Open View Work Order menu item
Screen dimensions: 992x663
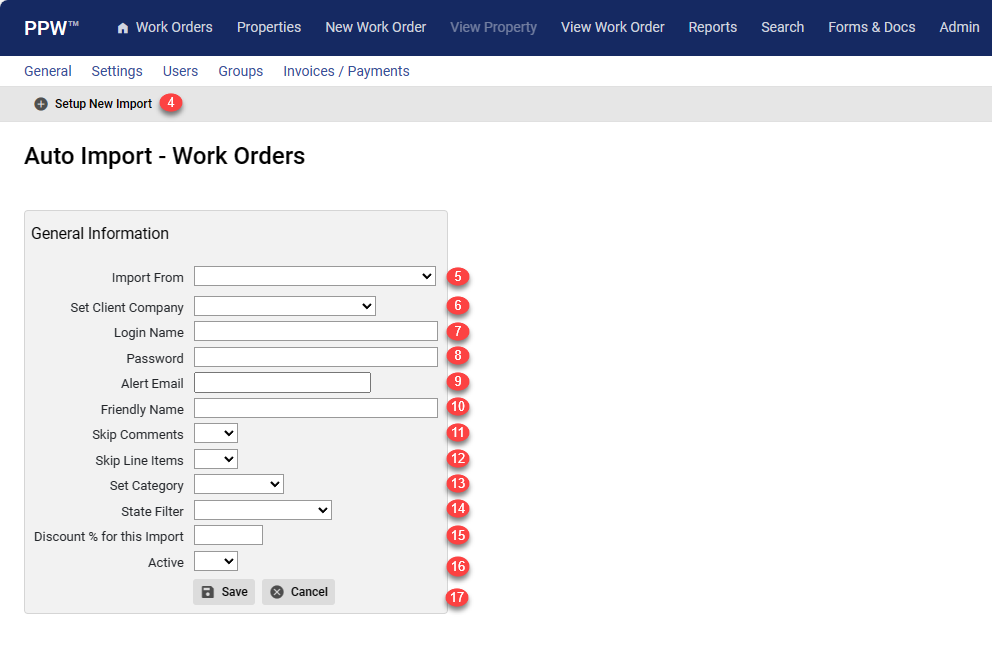pyautogui.click(x=612, y=27)
